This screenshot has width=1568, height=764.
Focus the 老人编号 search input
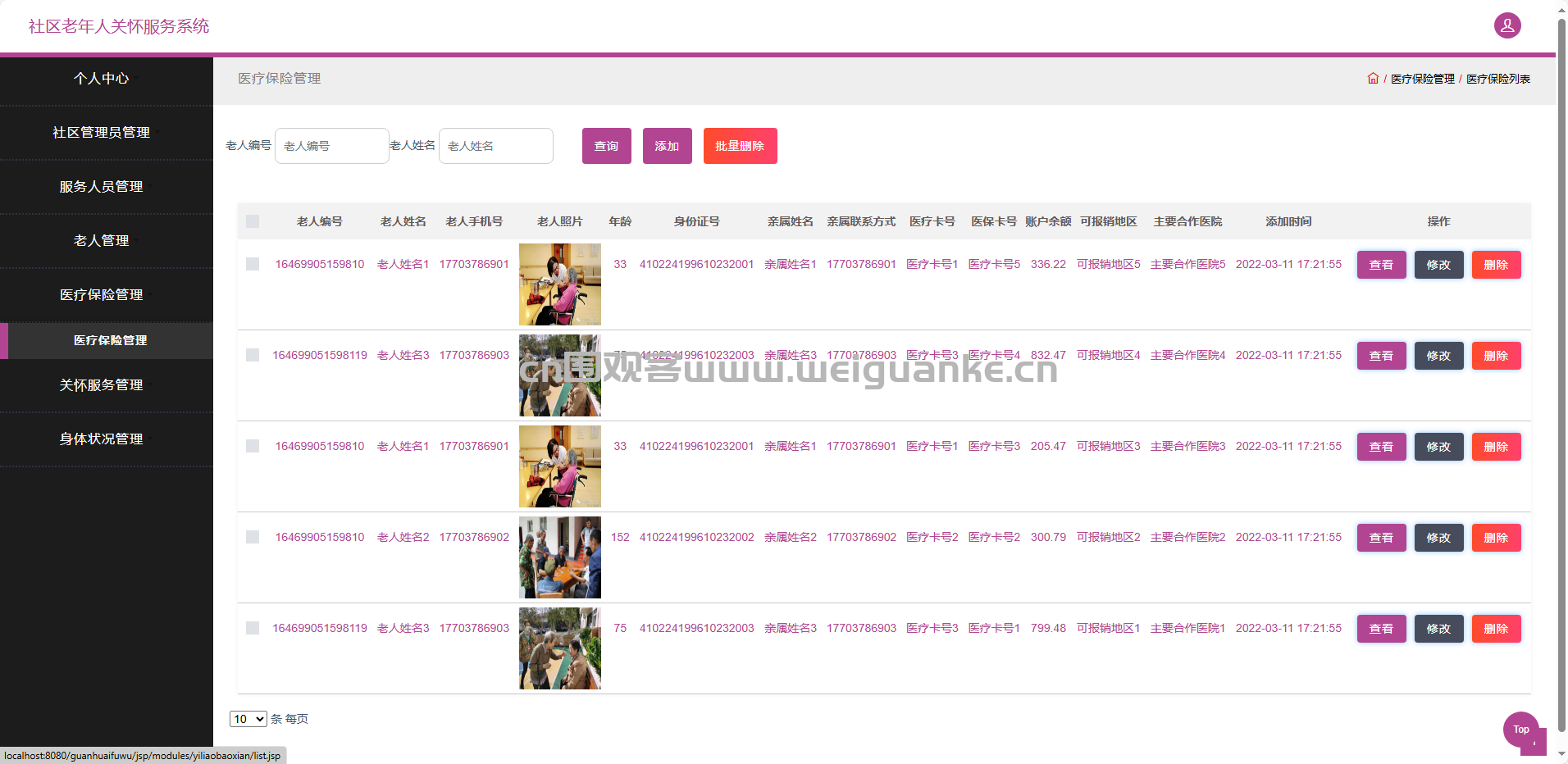pos(332,146)
